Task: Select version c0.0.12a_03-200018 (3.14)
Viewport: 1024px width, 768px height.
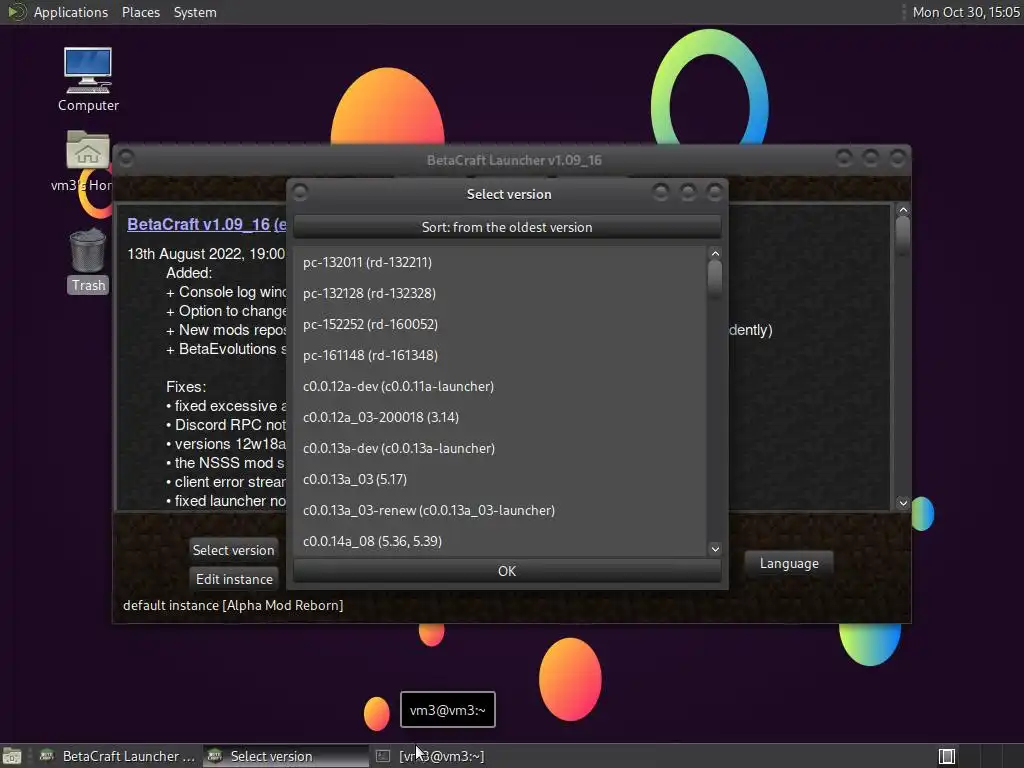Action: (500, 417)
